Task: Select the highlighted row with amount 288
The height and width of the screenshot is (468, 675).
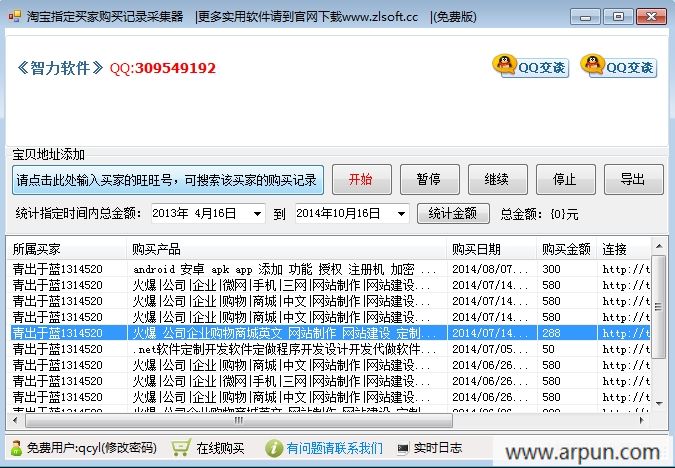Action: (329, 333)
